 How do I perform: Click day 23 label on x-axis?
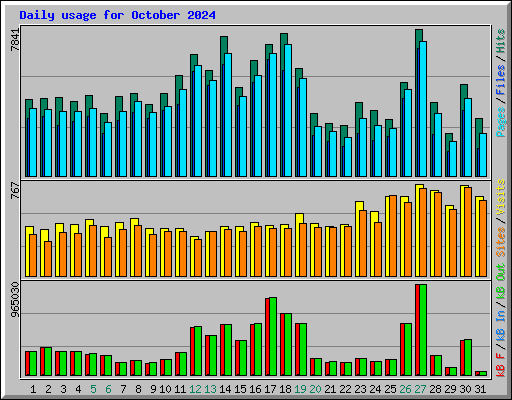pyautogui.click(x=360, y=389)
